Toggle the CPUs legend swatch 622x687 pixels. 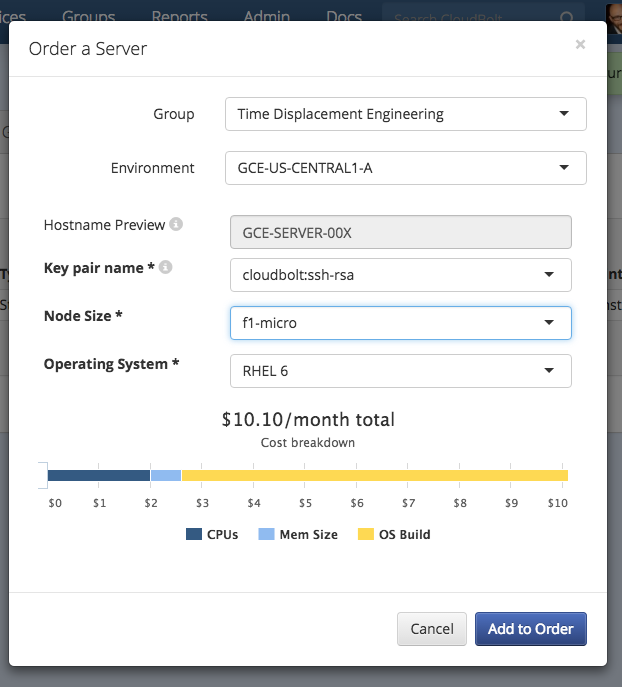pyautogui.click(x=194, y=535)
